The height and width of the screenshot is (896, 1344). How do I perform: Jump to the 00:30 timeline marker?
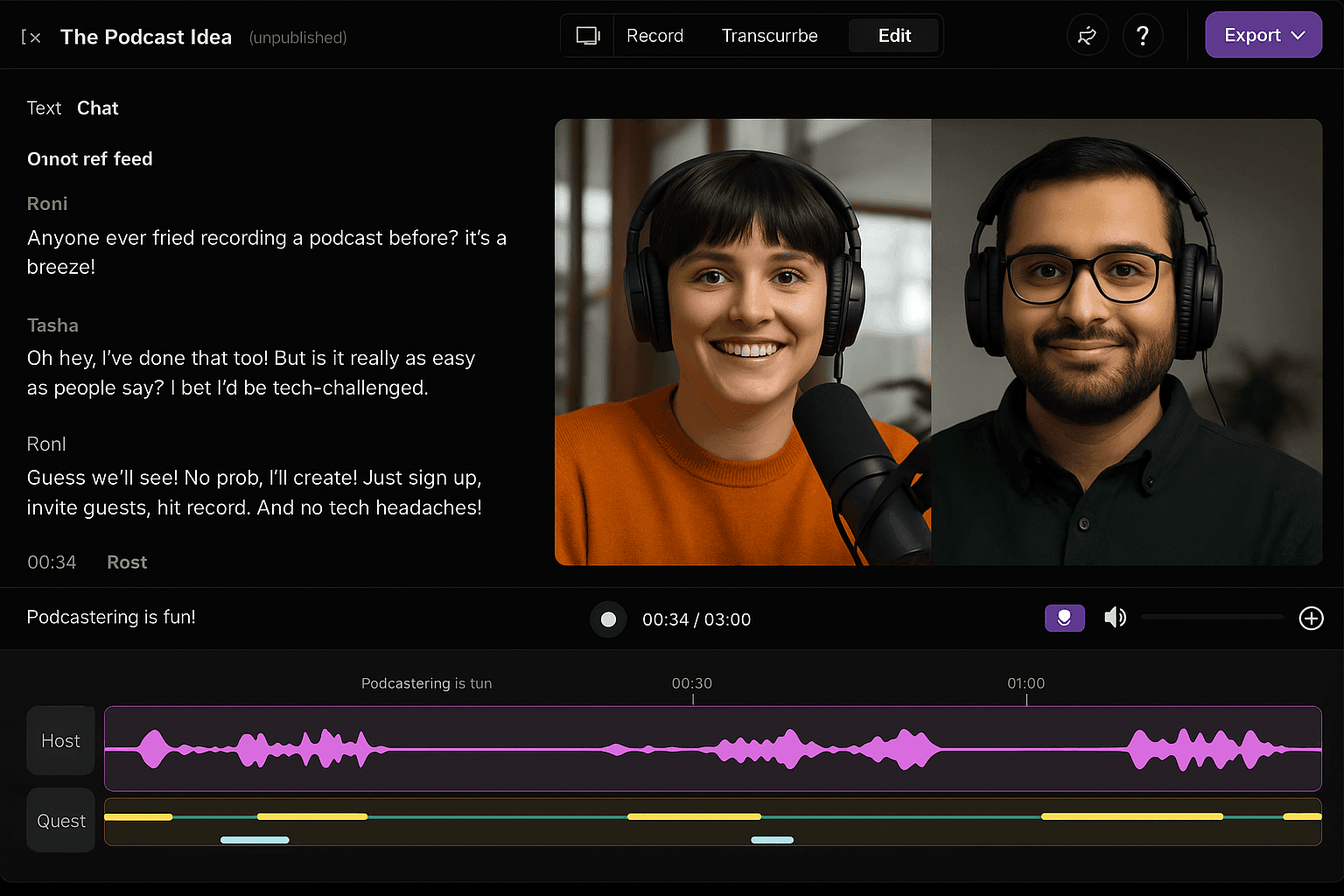692,684
